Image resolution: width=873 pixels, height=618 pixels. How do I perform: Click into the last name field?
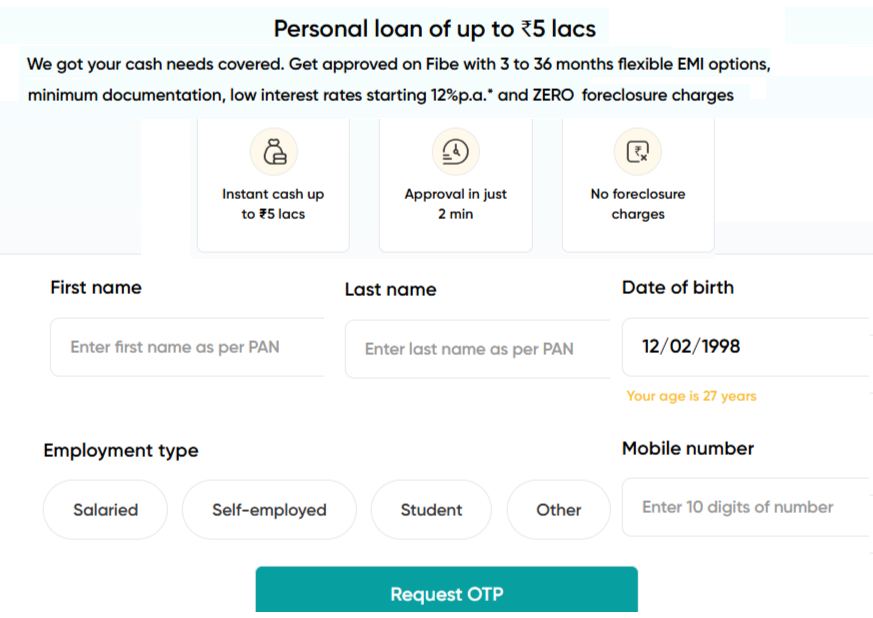tap(477, 349)
